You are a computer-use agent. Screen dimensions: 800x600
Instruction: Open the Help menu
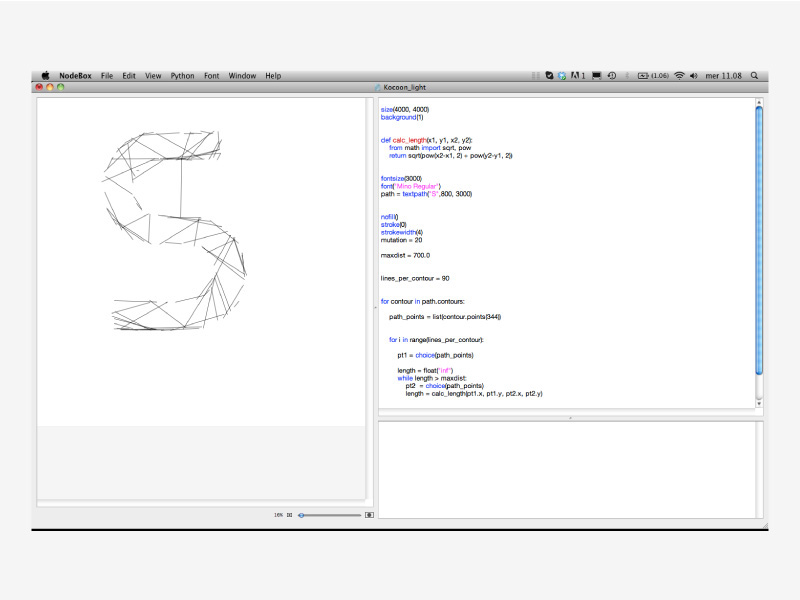273,76
